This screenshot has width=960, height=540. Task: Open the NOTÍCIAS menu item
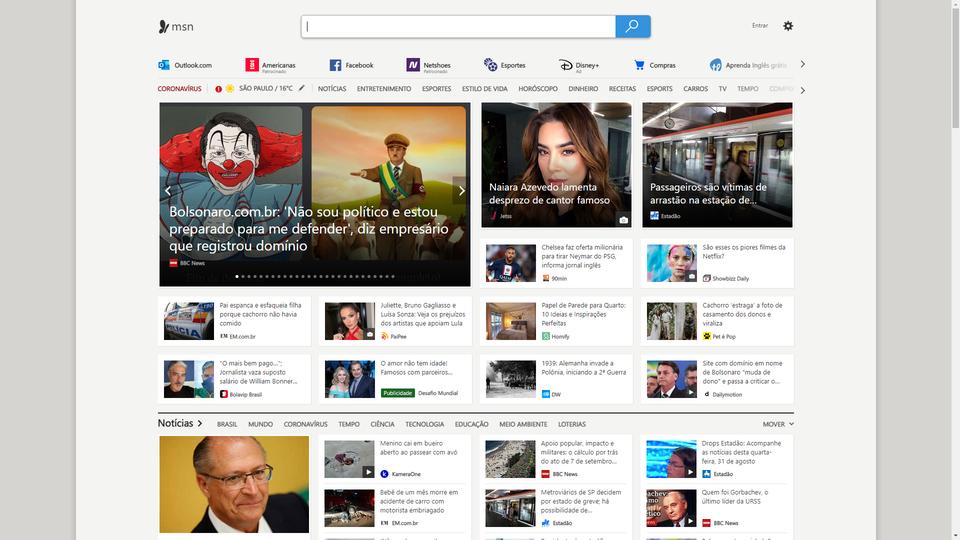pyautogui.click(x=332, y=89)
